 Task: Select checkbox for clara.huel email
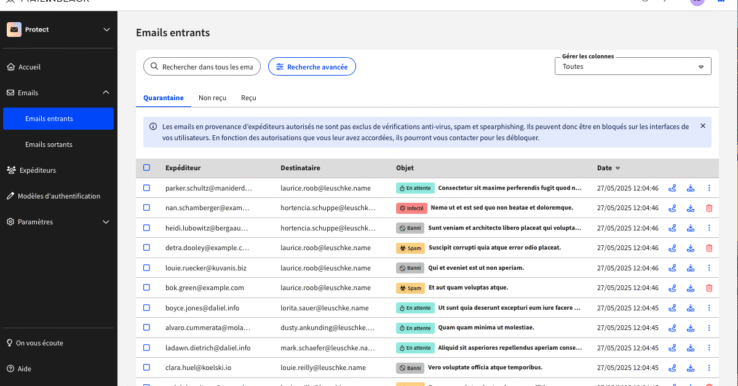[x=146, y=368]
